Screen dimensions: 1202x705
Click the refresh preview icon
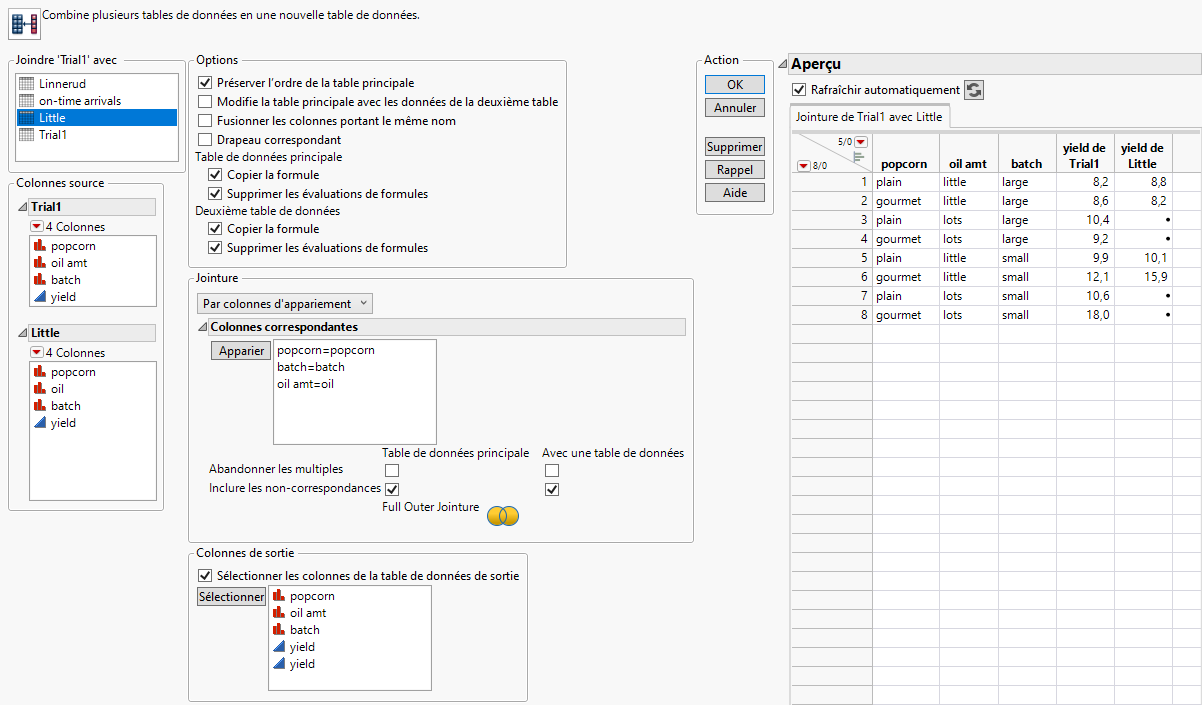click(x=974, y=90)
